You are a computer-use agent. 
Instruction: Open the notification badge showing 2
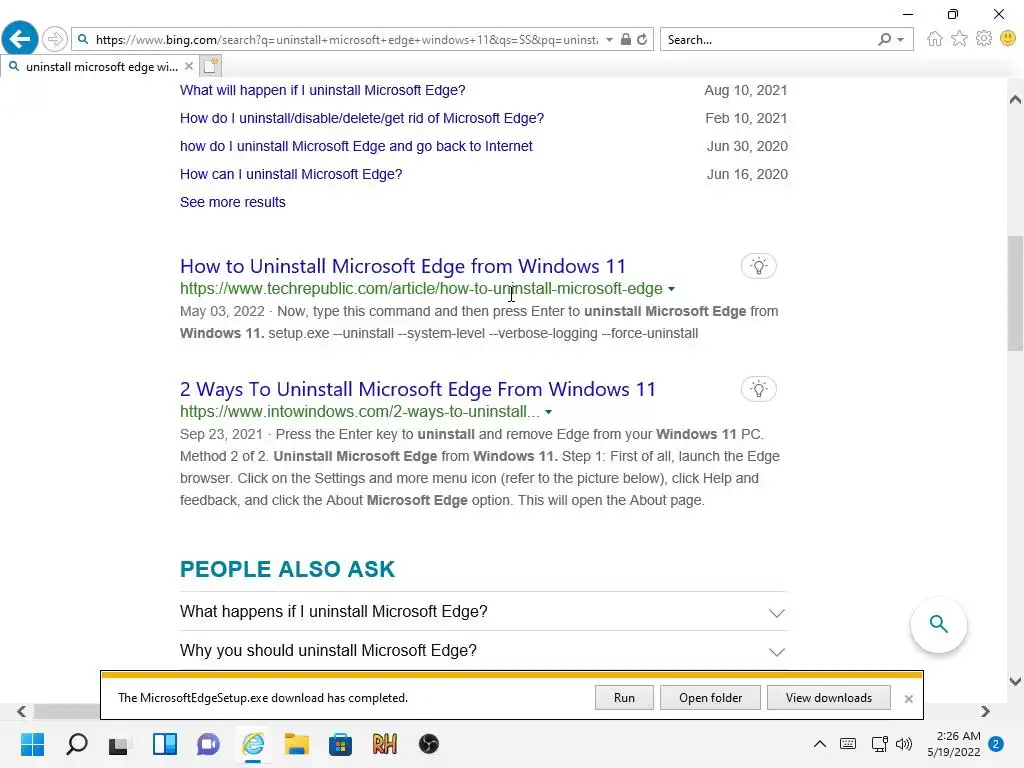pyautogui.click(x=996, y=744)
